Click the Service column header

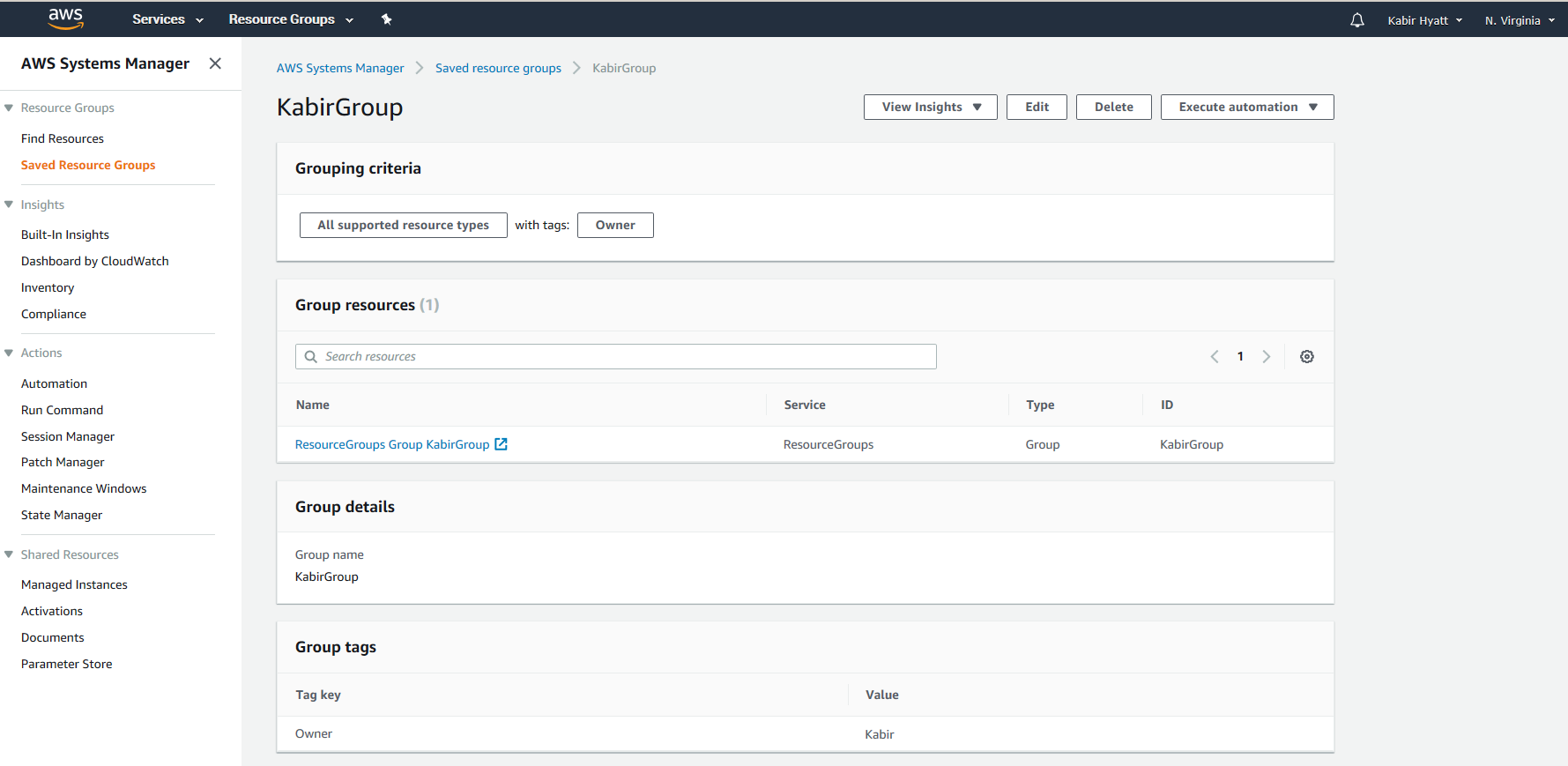(805, 405)
